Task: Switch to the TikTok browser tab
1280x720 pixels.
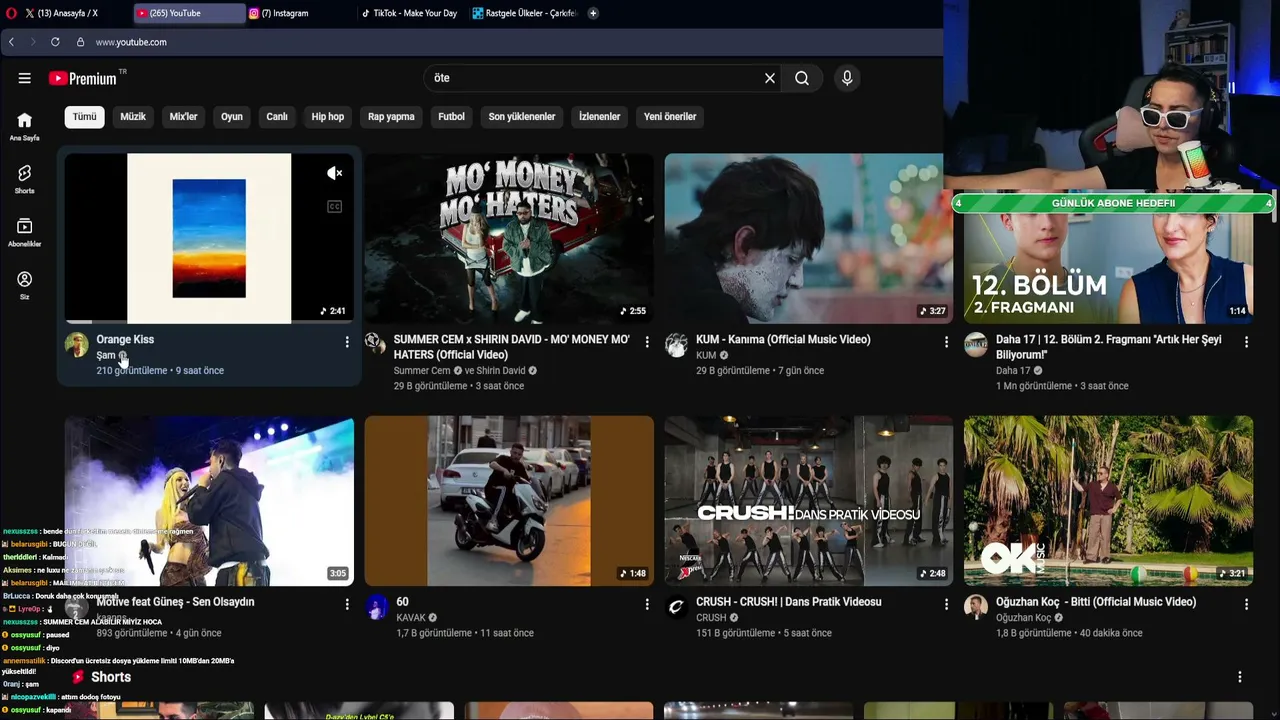Action: pyautogui.click(x=412, y=13)
